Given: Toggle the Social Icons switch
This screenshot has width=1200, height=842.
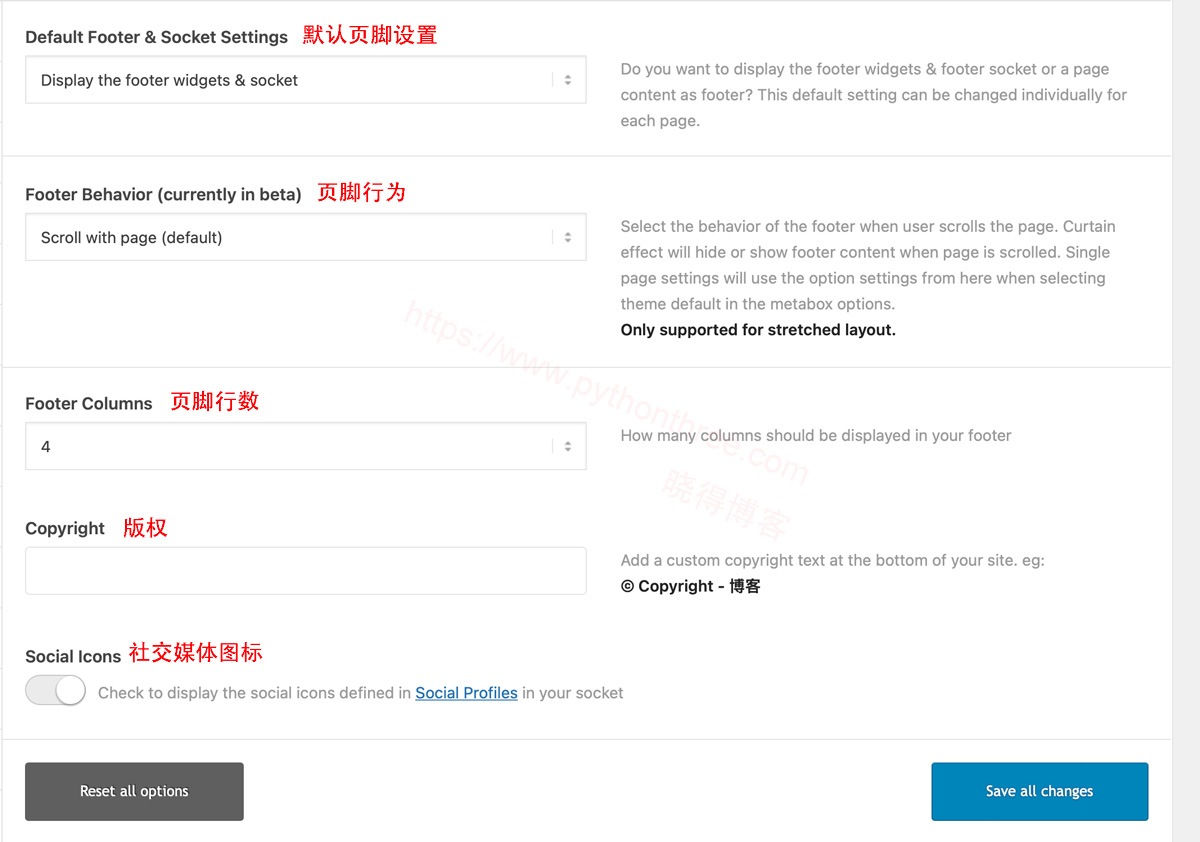Looking at the screenshot, I should 56,691.
